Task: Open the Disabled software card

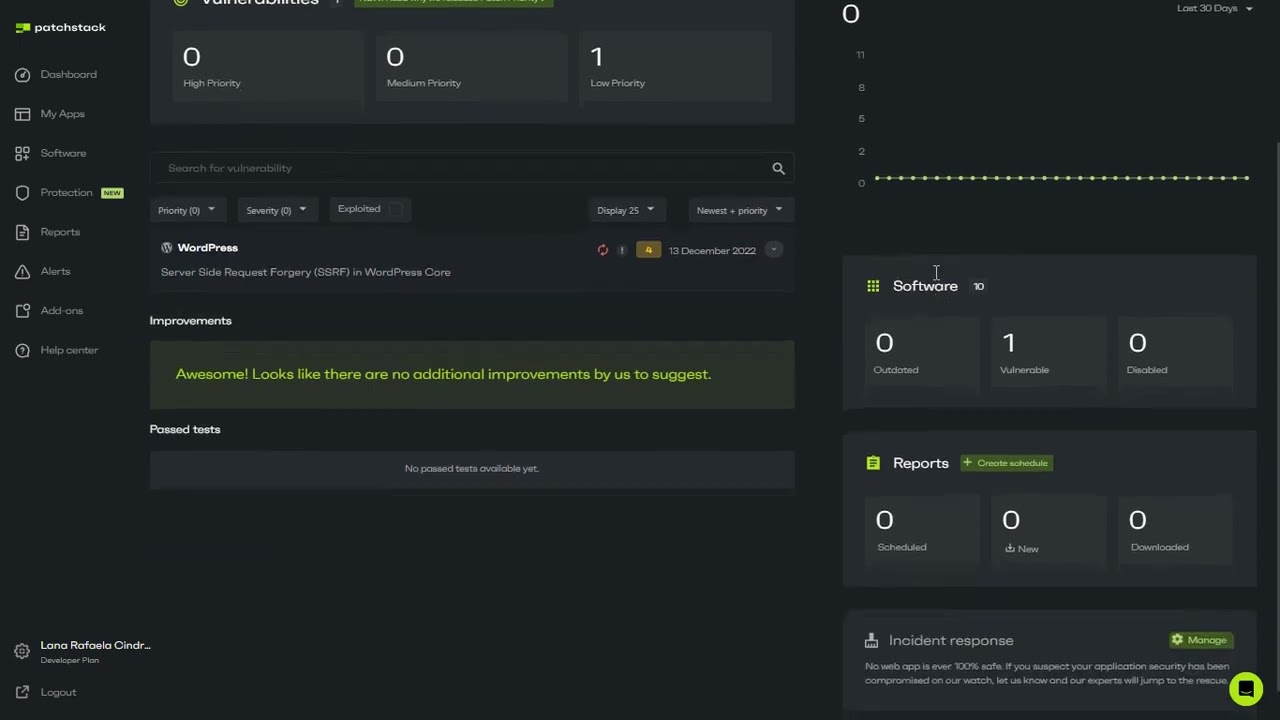Action: tap(1175, 354)
